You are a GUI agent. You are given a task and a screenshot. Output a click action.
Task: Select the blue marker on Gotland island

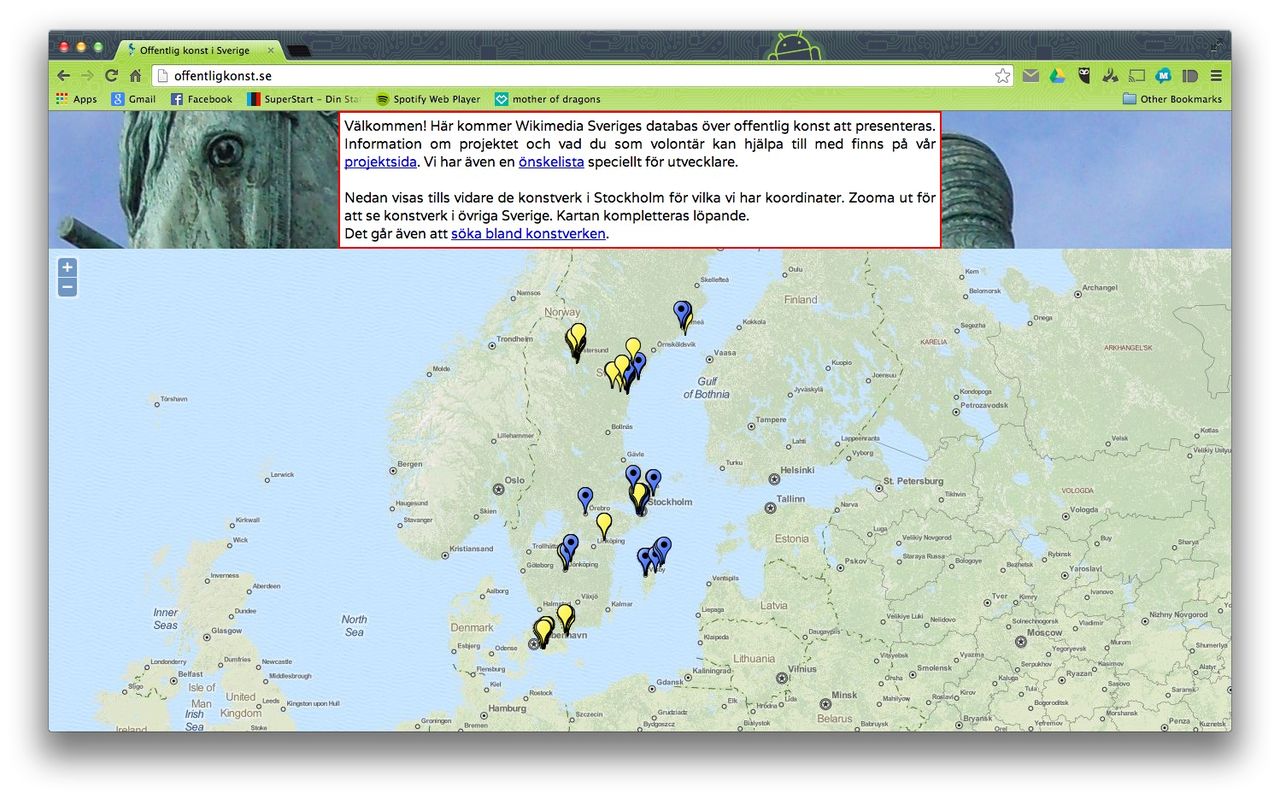point(663,548)
